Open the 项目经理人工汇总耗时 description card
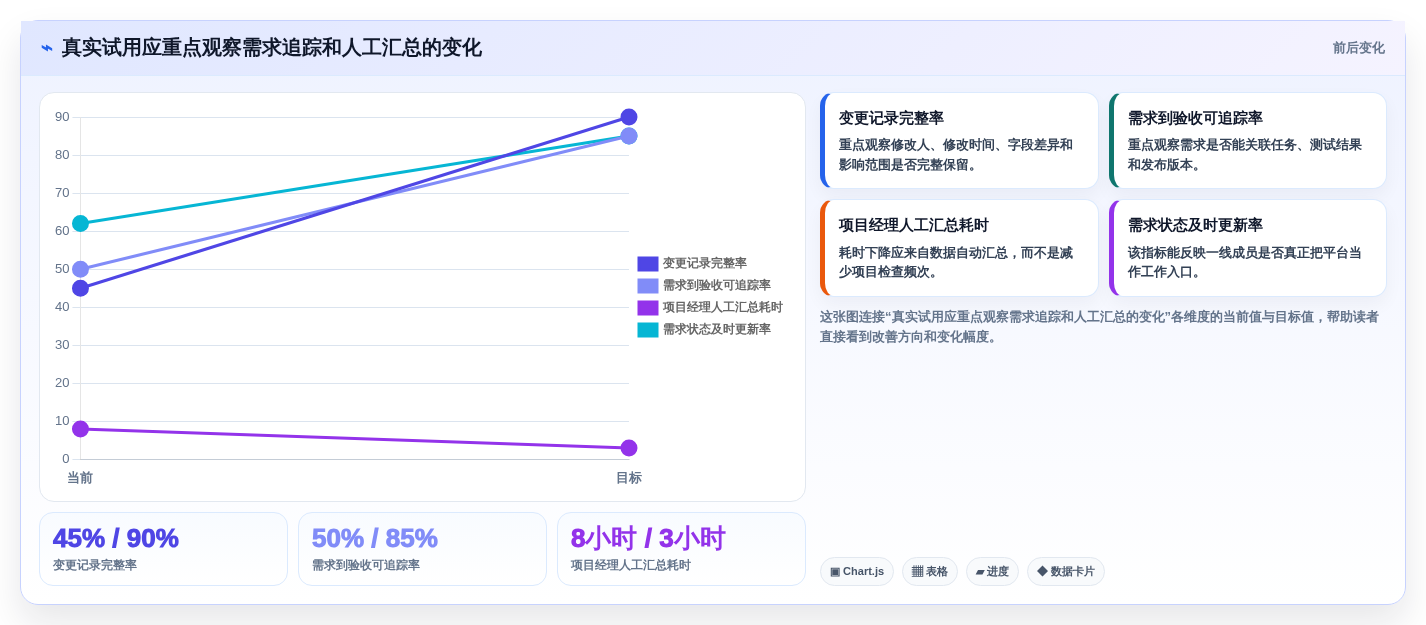This screenshot has height=625, width=1426. (959, 248)
